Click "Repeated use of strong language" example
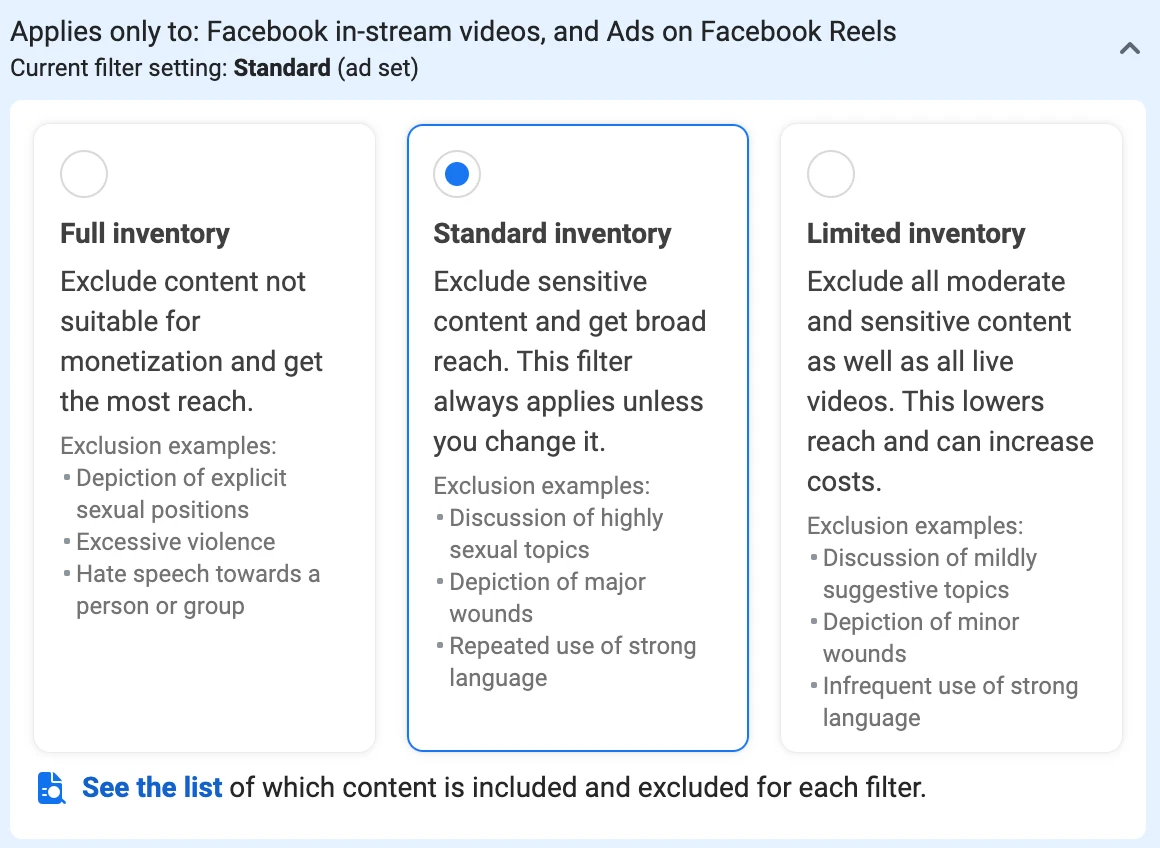The width and height of the screenshot is (1160, 848). coord(571,661)
